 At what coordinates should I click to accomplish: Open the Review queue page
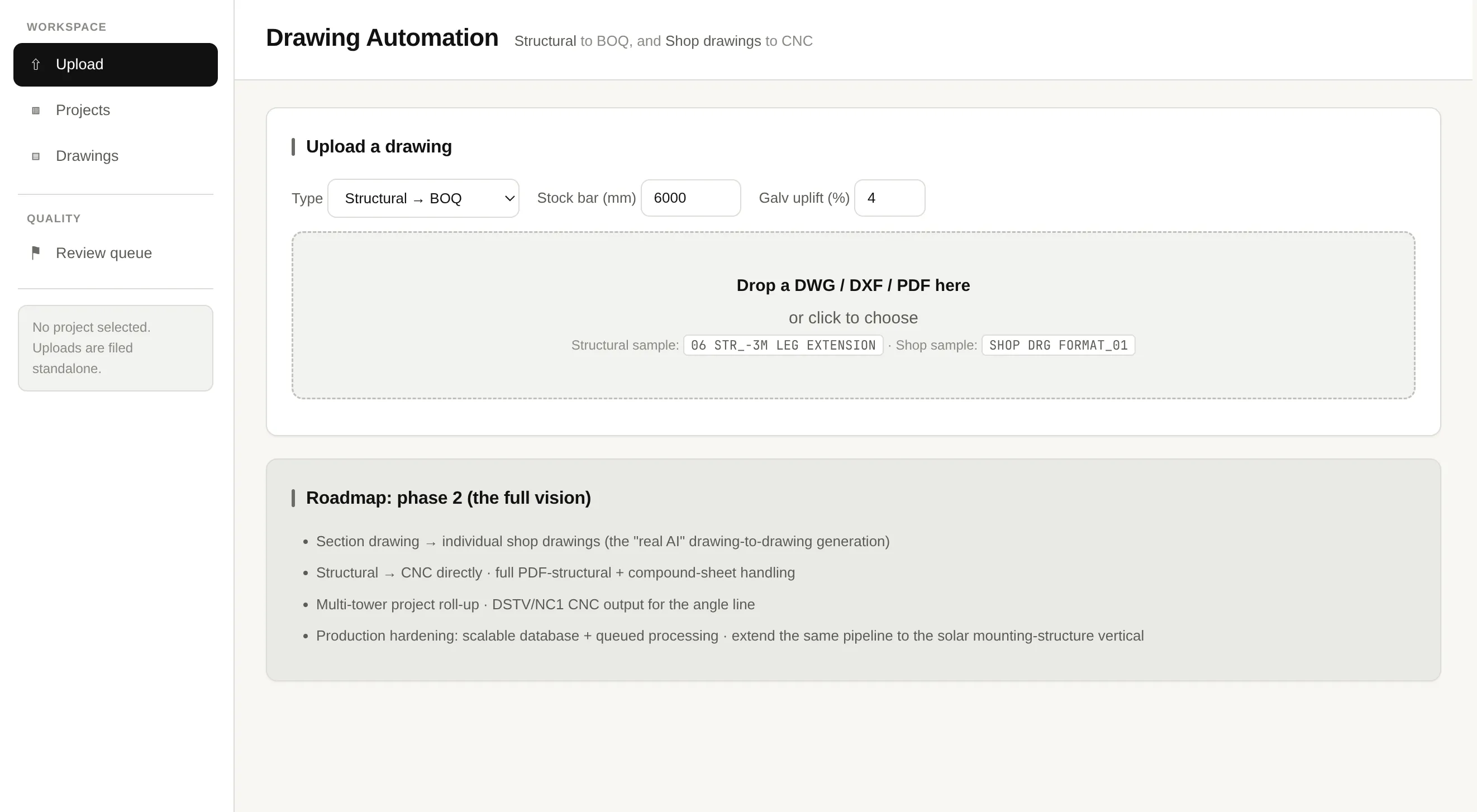point(115,253)
